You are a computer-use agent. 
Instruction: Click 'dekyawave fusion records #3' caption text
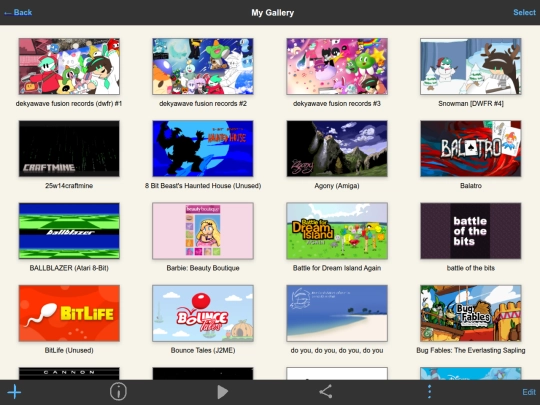[337, 103]
